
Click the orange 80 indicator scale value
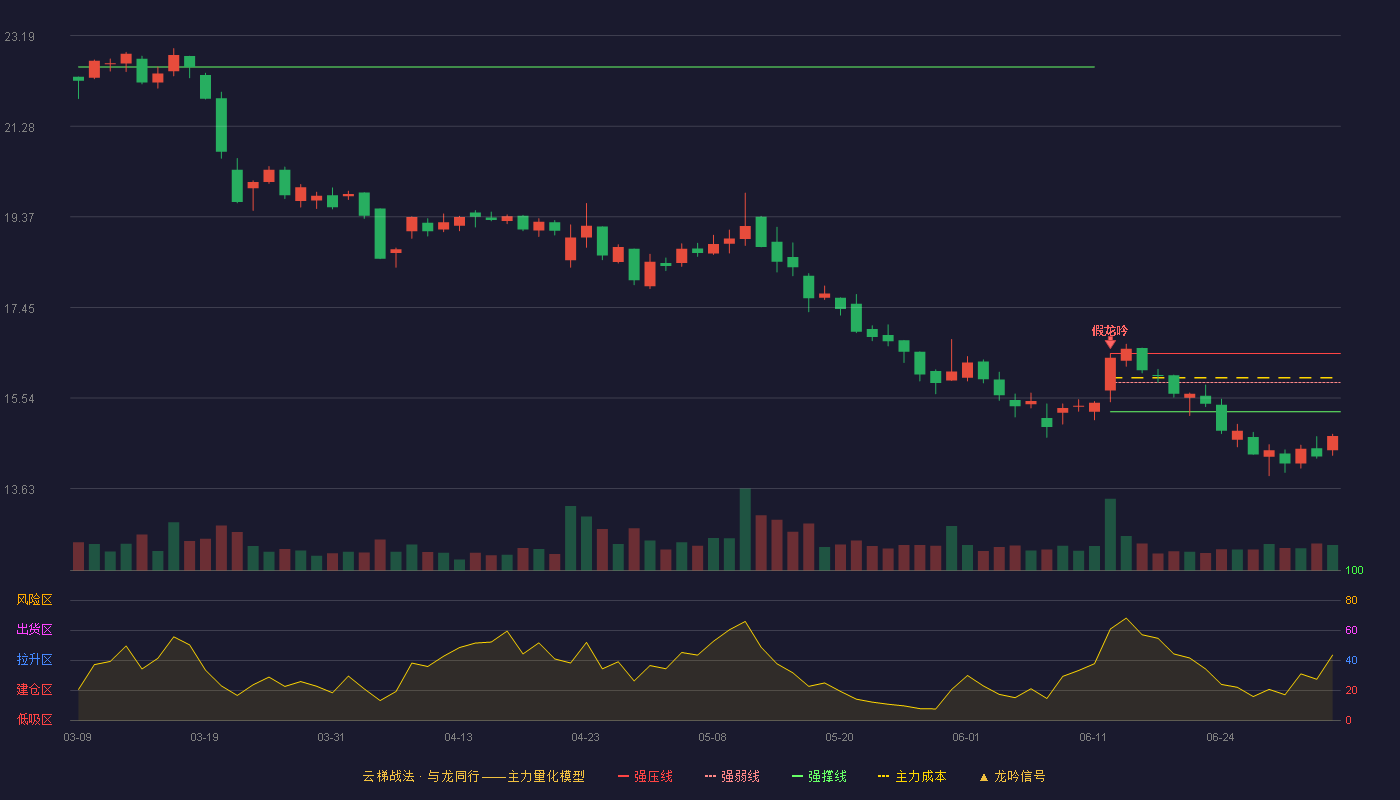click(x=1351, y=600)
